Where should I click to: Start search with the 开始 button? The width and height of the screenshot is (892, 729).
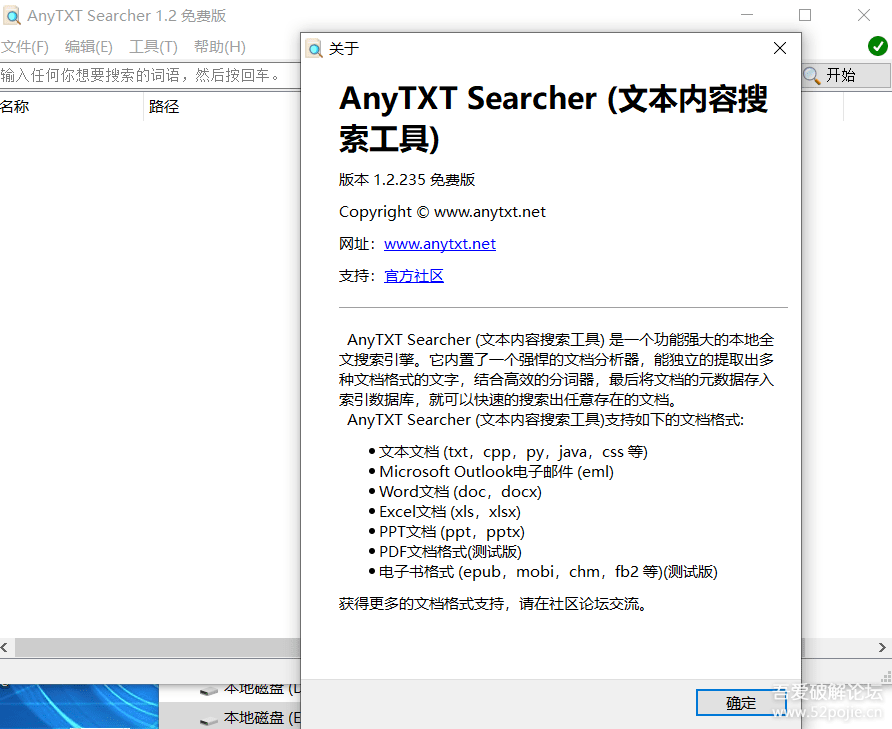tap(846, 75)
